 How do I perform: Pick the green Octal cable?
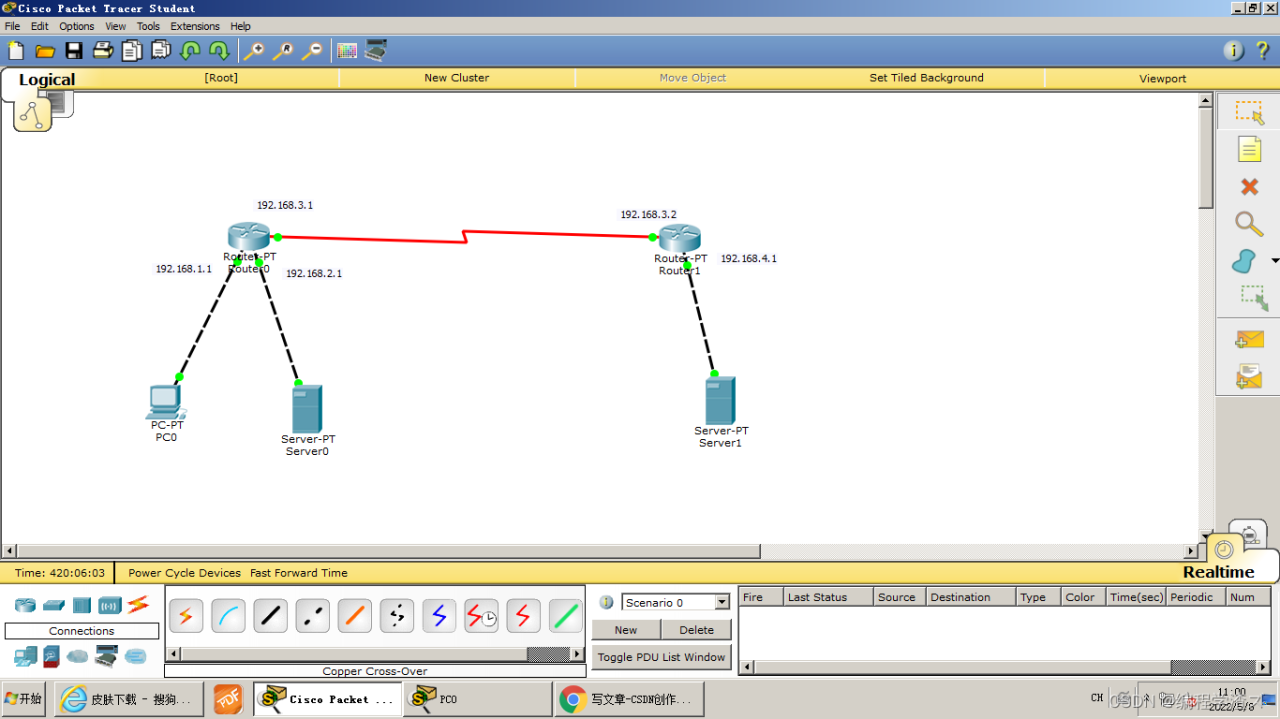click(x=565, y=616)
